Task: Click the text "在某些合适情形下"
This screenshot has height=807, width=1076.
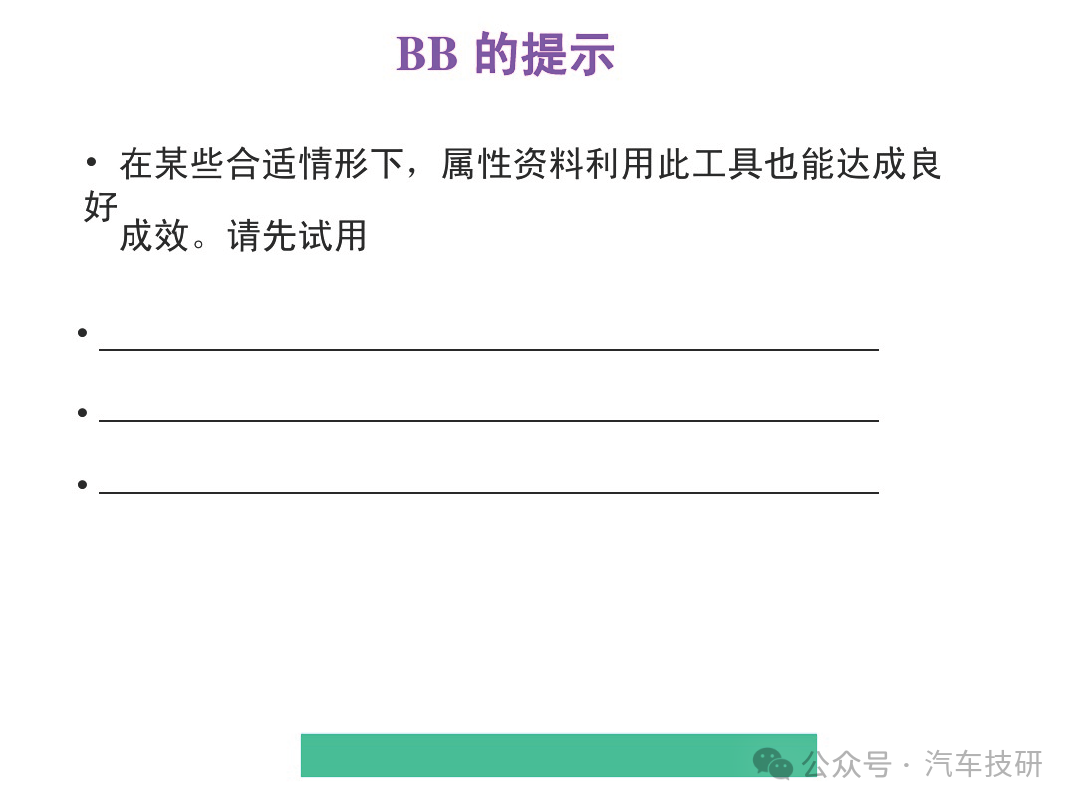Action: click(x=261, y=164)
